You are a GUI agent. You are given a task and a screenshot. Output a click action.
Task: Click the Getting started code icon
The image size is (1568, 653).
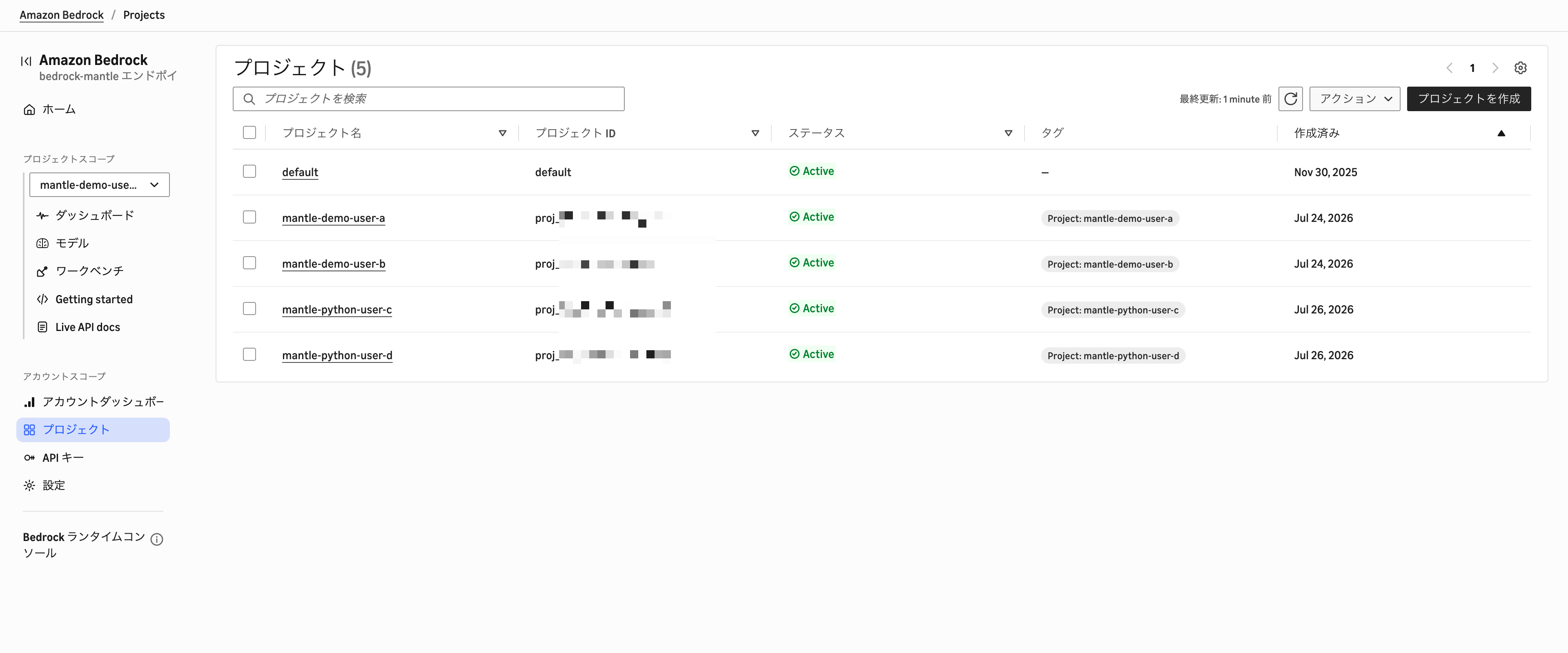[42, 299]
